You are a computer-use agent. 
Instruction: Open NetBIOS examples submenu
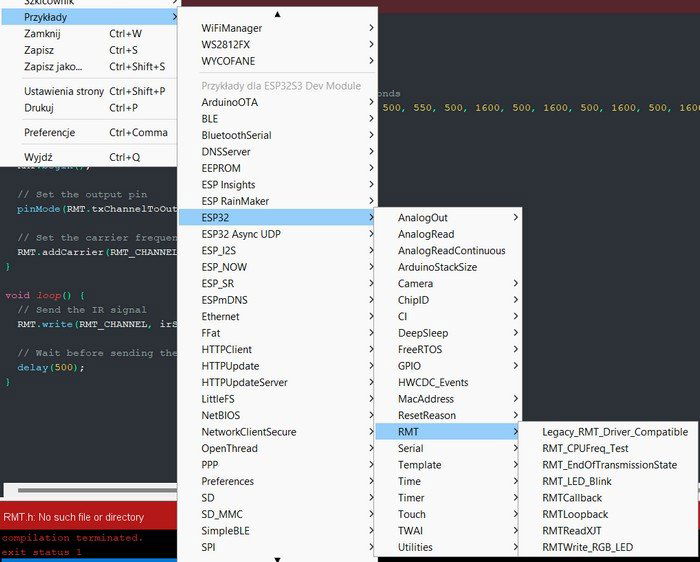[x=277, y=416]
